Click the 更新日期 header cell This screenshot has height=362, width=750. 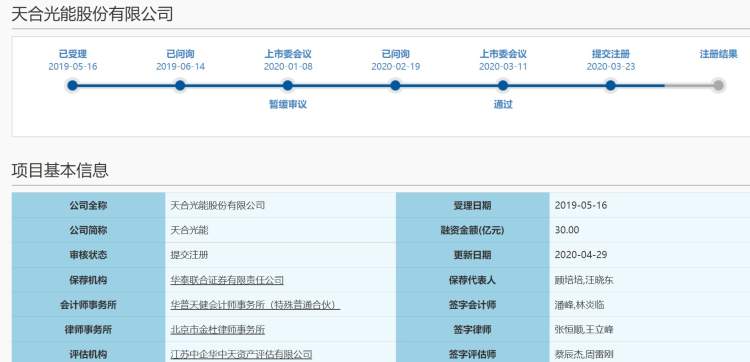click(x=473, y=255)
